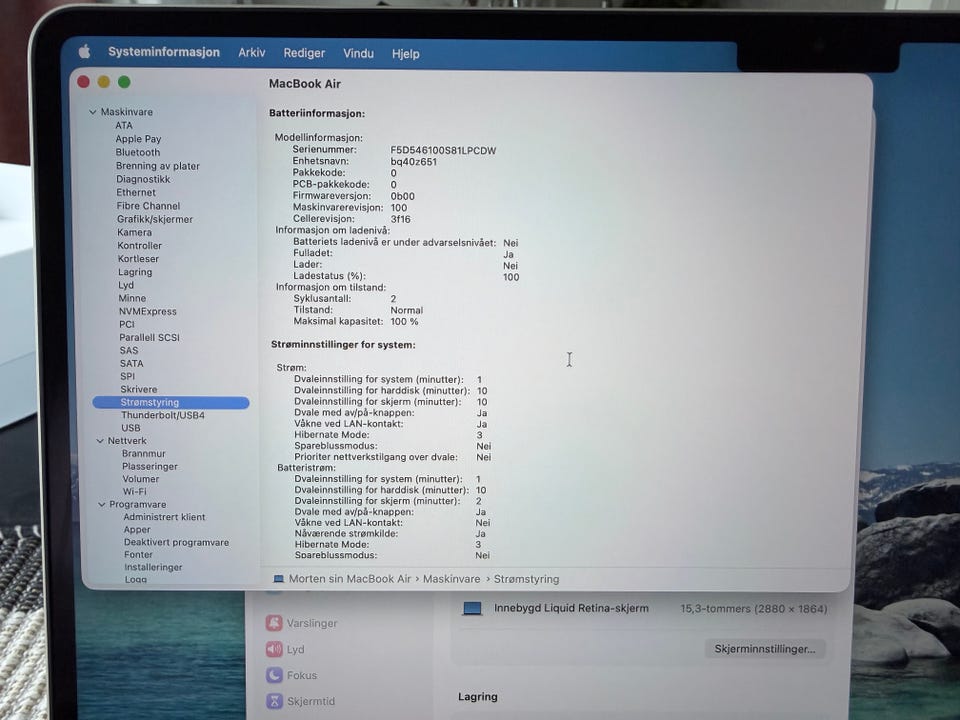This screenshot has height=720, width=960.
Task: Open Lyd icon in System Settings sidebar
Action: tap(274, 649)
